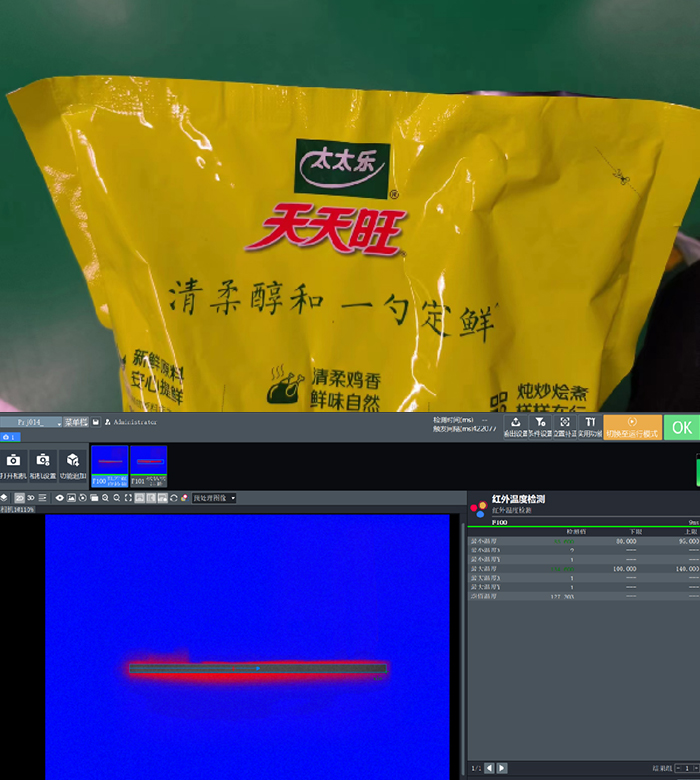Click the orange switch to run mode button
The width and height of the screenshot is (700, 780).
[632, 427]
